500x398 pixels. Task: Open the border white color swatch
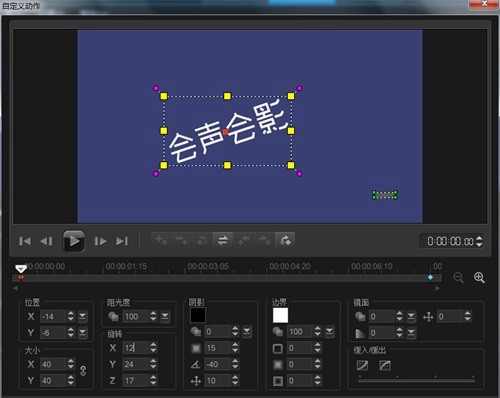[280, 315]
